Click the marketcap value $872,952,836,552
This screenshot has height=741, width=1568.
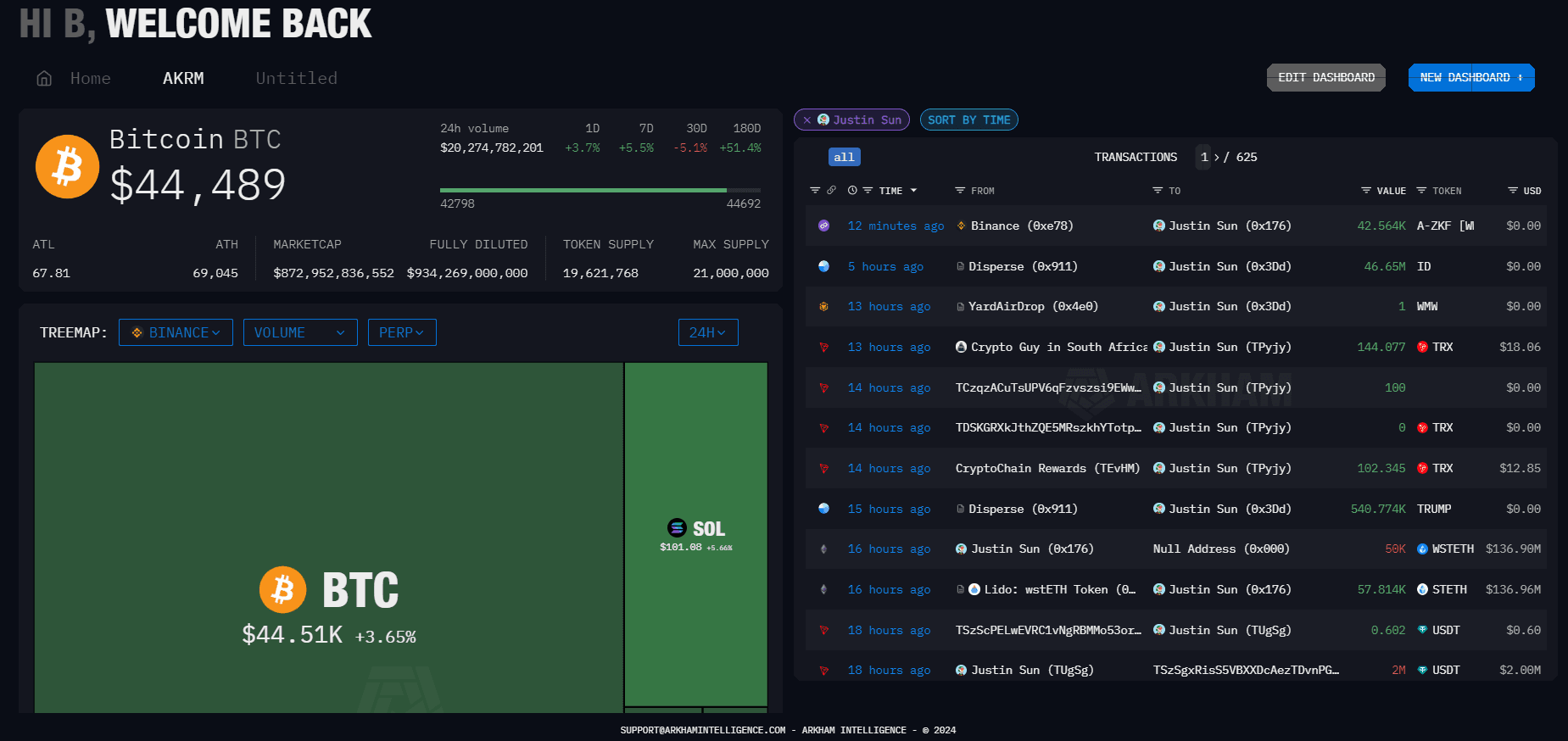[333, 273]
